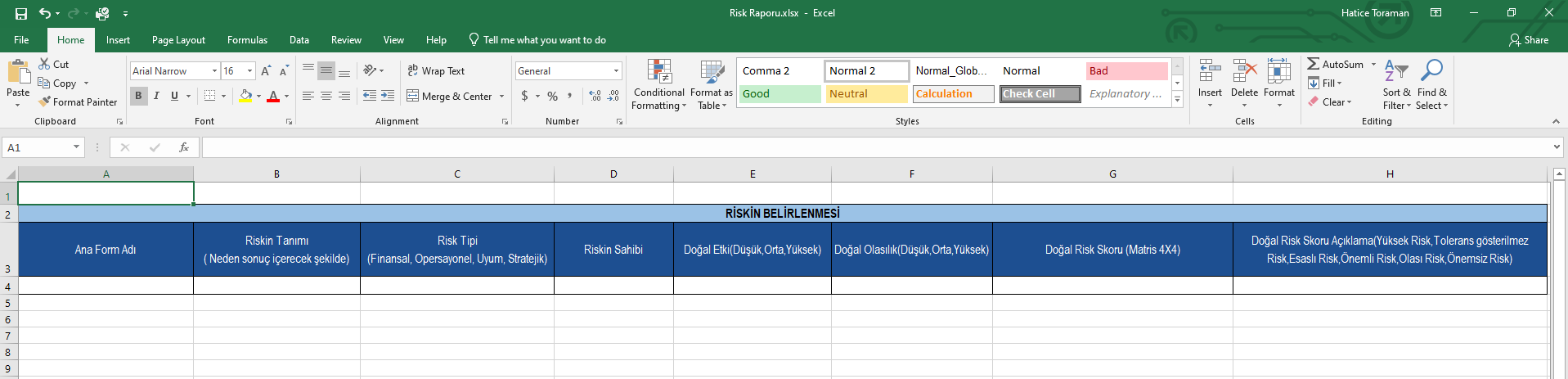Click the Format Painter brush icon
1568x379 pixels.
46,102
